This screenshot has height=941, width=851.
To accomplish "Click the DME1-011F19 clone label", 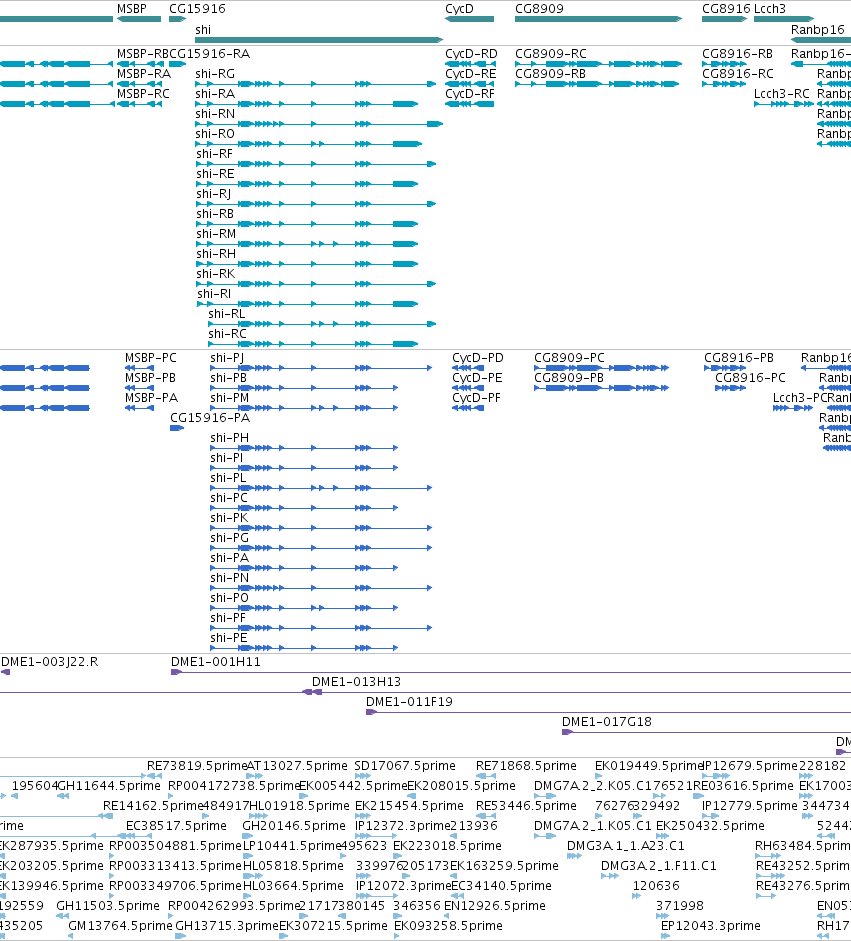I will [409, 702].
